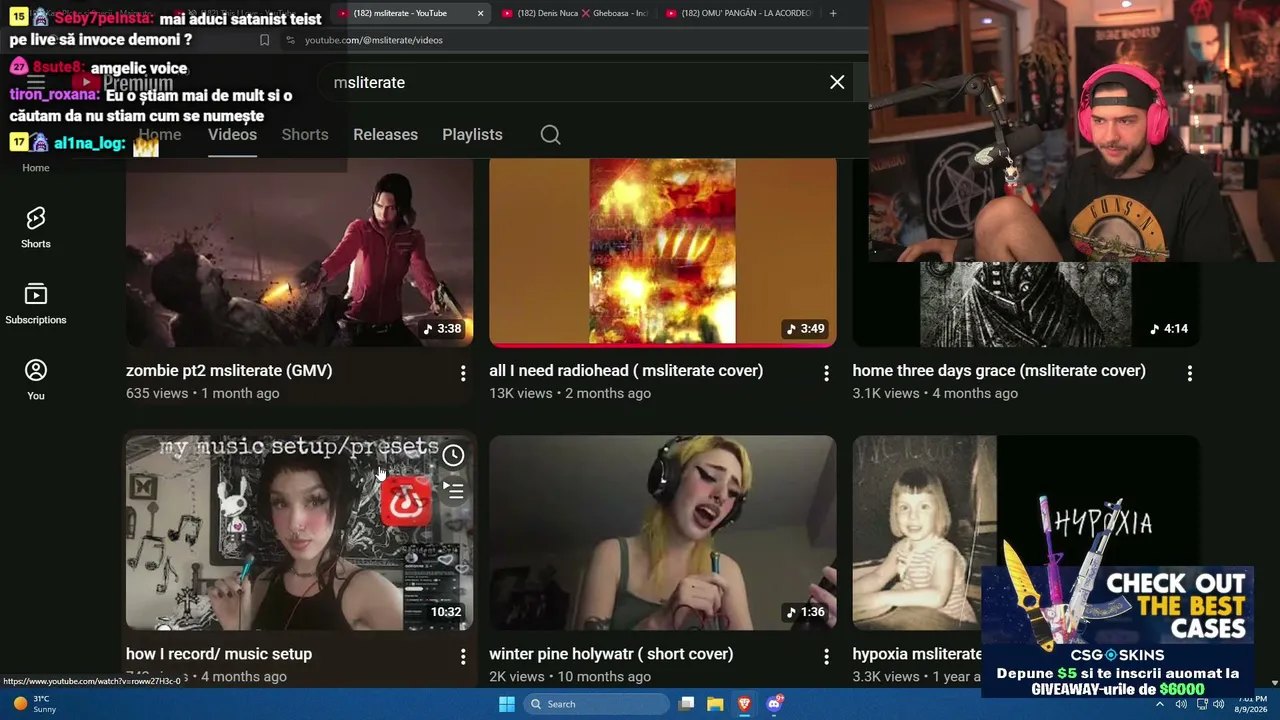Go to Home in the sidebar
Viewport: 1280px width, 720px height.
(36, 167)
